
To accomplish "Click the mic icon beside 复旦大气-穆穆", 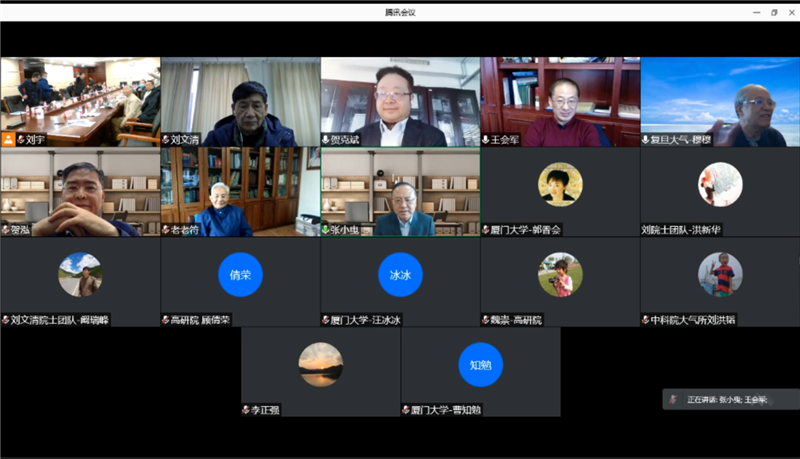I will [x=646, y=140].
